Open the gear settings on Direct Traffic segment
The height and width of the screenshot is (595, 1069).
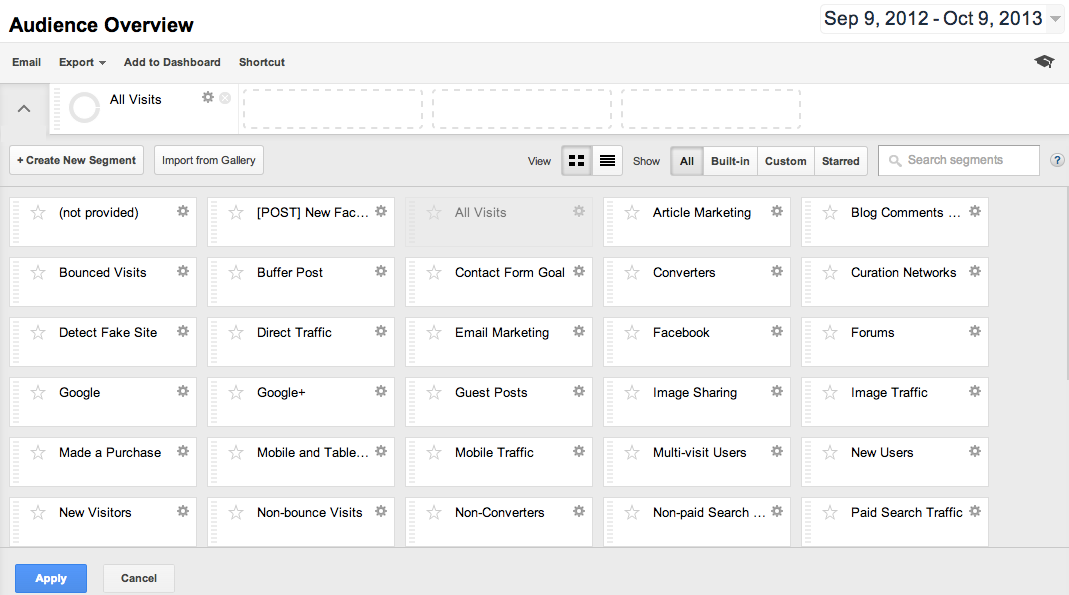381,330
